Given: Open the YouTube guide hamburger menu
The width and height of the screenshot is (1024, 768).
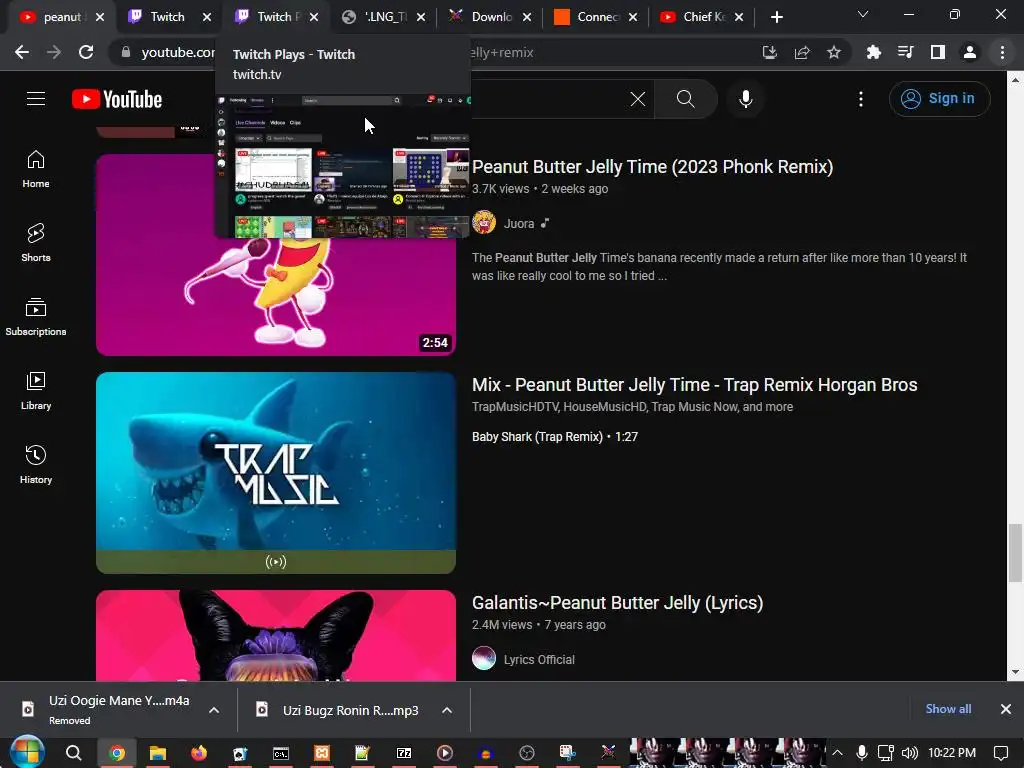Looking at the screenshot, I should [36, 99].
